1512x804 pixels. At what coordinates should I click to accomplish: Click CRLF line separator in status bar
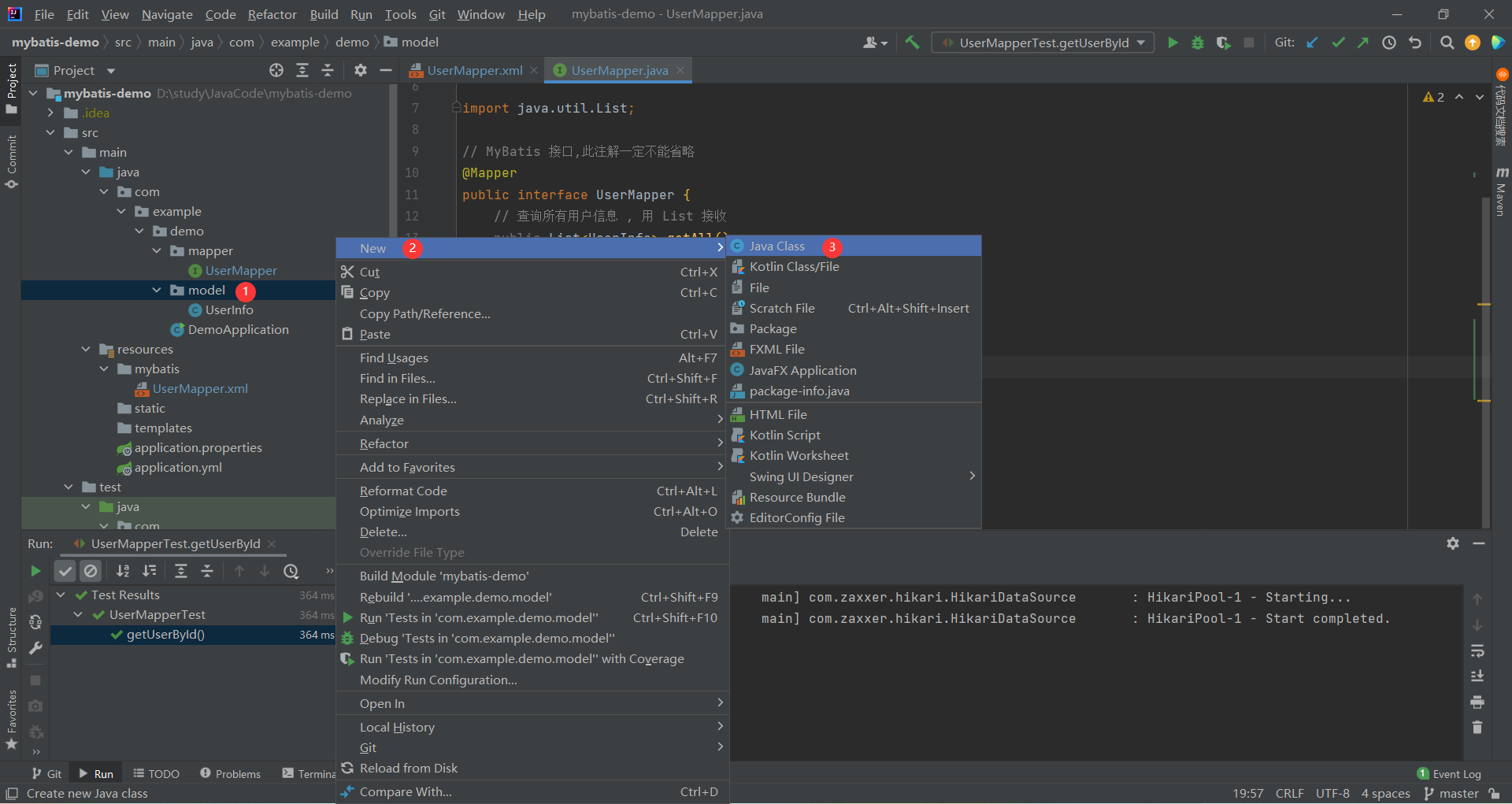tap(1290, 794)
